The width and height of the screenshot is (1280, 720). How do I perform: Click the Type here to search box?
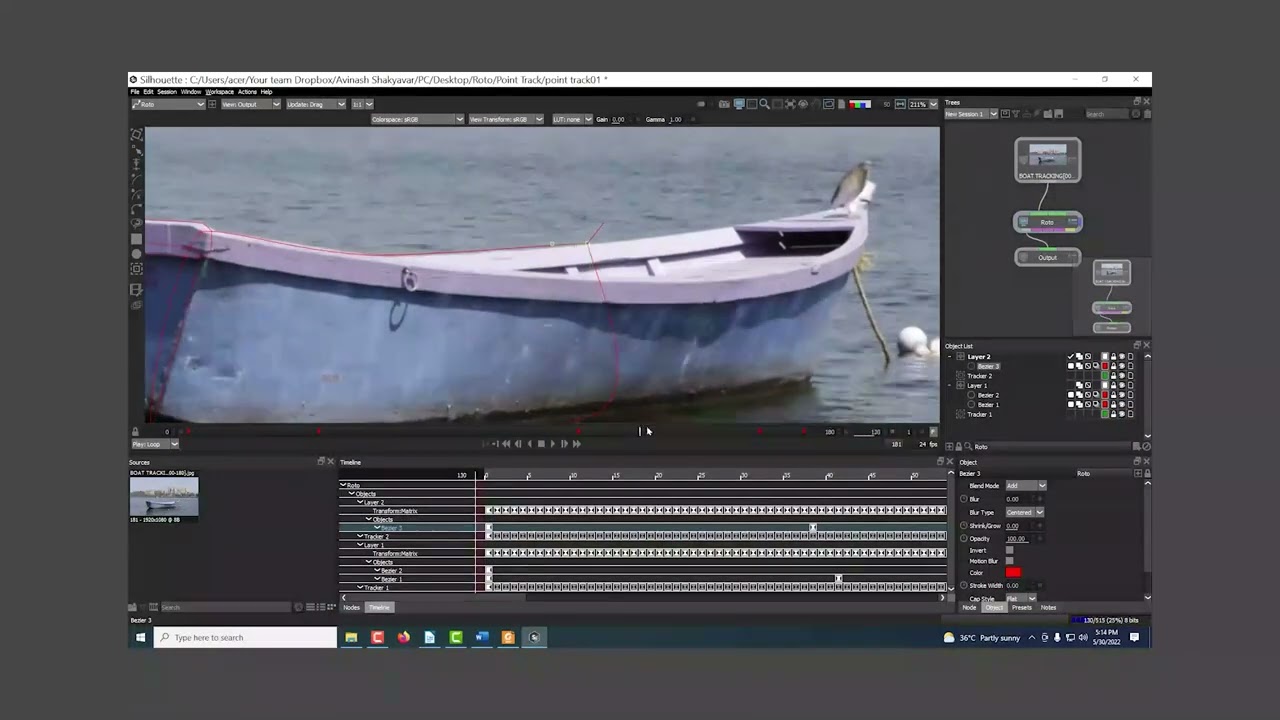pyautogui.click(x=245, y=637)
